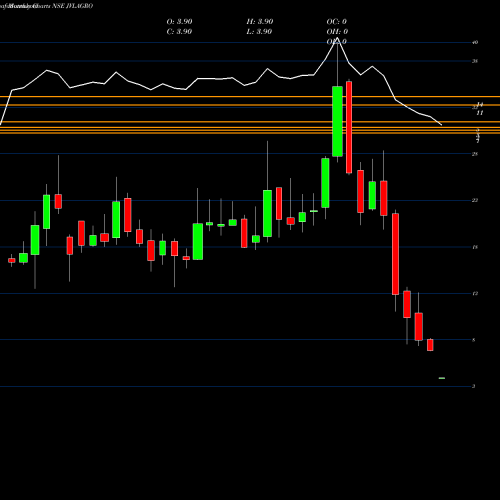Click the 36 price axis label
500x500 pixels.
(x=475, y=61)
